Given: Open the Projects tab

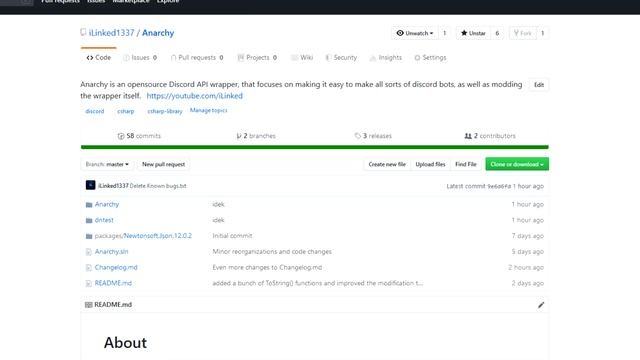Looking at the screenshot, I should pyautogui.click(x=257, y=58).
